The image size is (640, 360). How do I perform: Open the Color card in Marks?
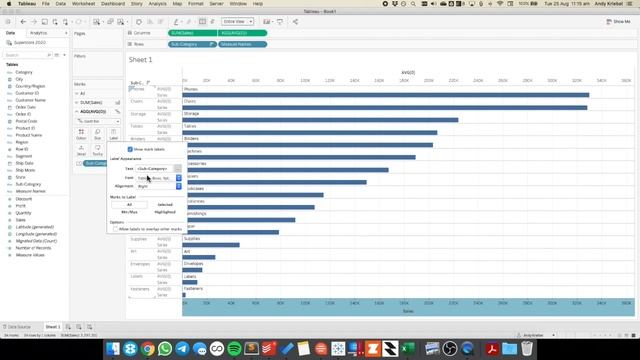(81, 134)
